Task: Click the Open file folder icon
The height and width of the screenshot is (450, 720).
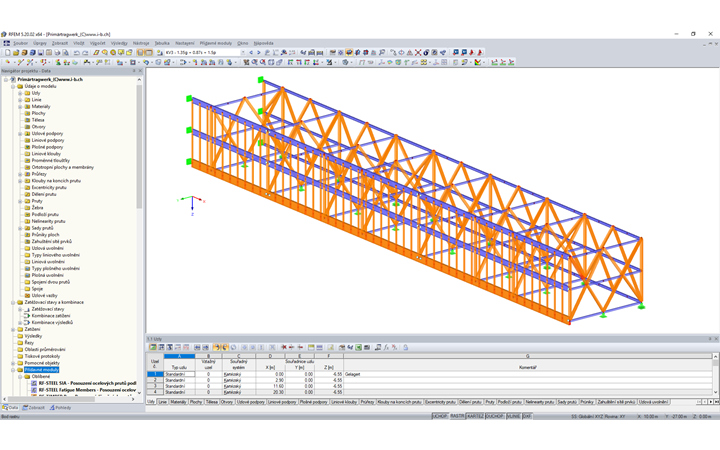Action: click(x=16, y=52)
